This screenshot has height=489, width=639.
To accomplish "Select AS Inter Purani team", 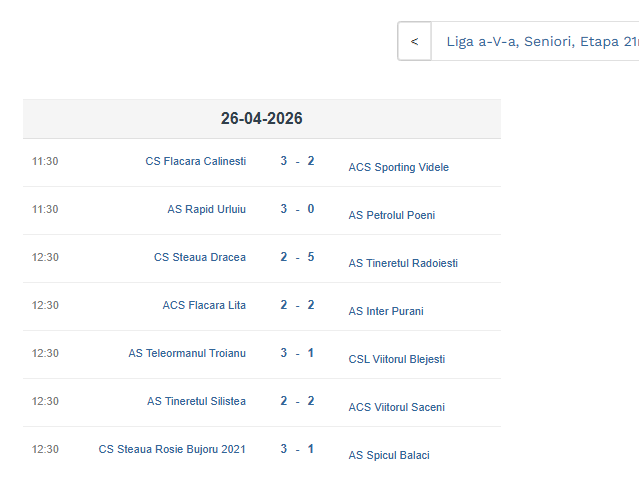I will click(x=385, y=311).
